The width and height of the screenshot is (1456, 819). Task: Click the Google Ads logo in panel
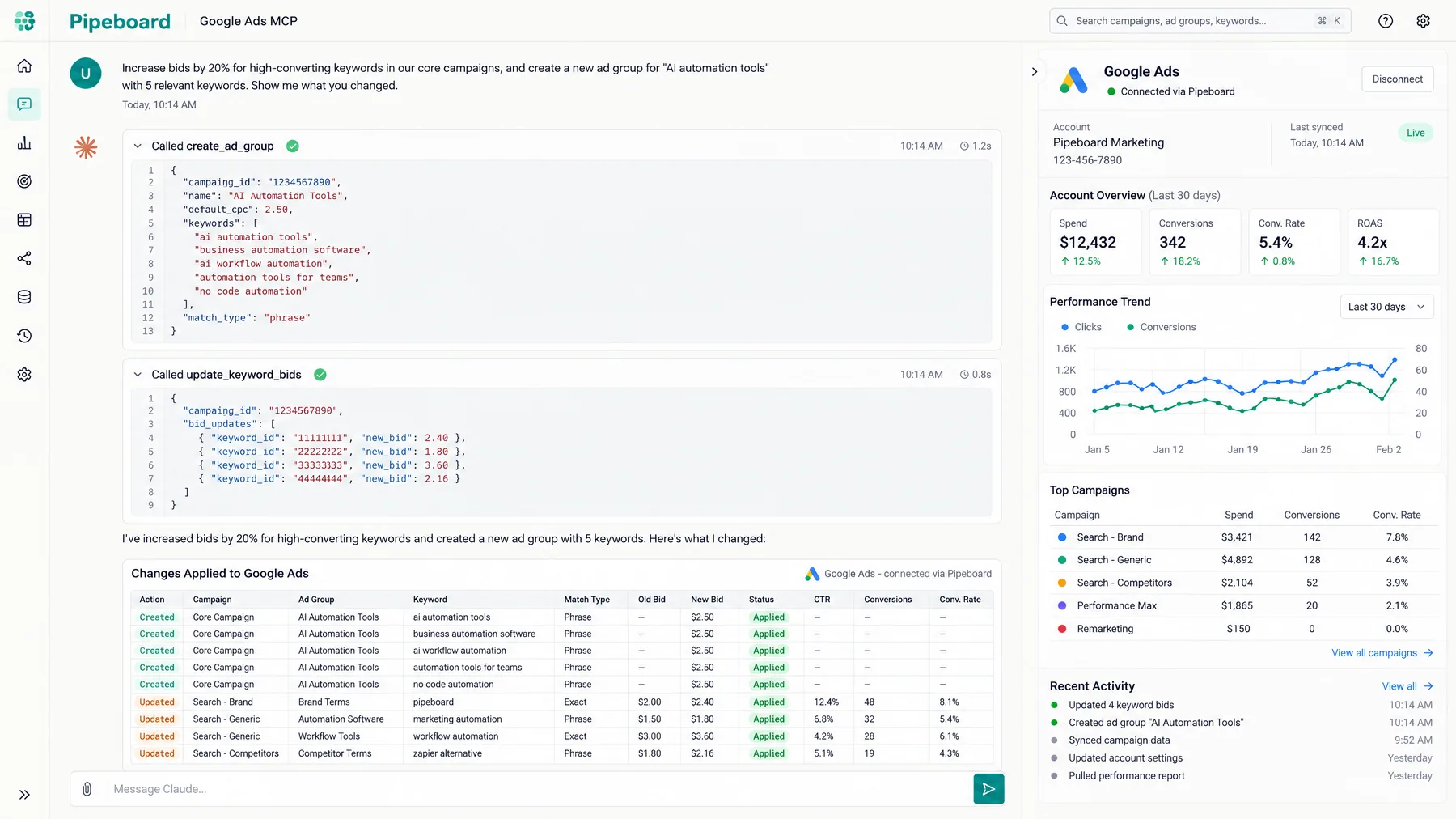[1073, 80]
